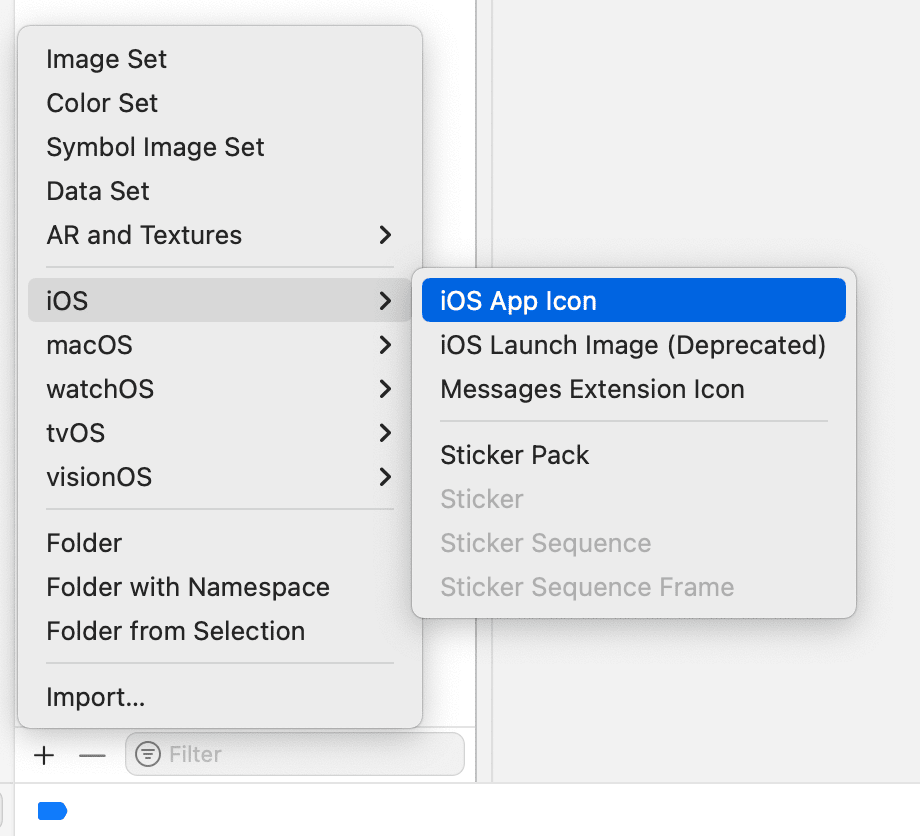Expand the tvOS submenu
Screen dimensions: 920x836
tap(76, 433)
